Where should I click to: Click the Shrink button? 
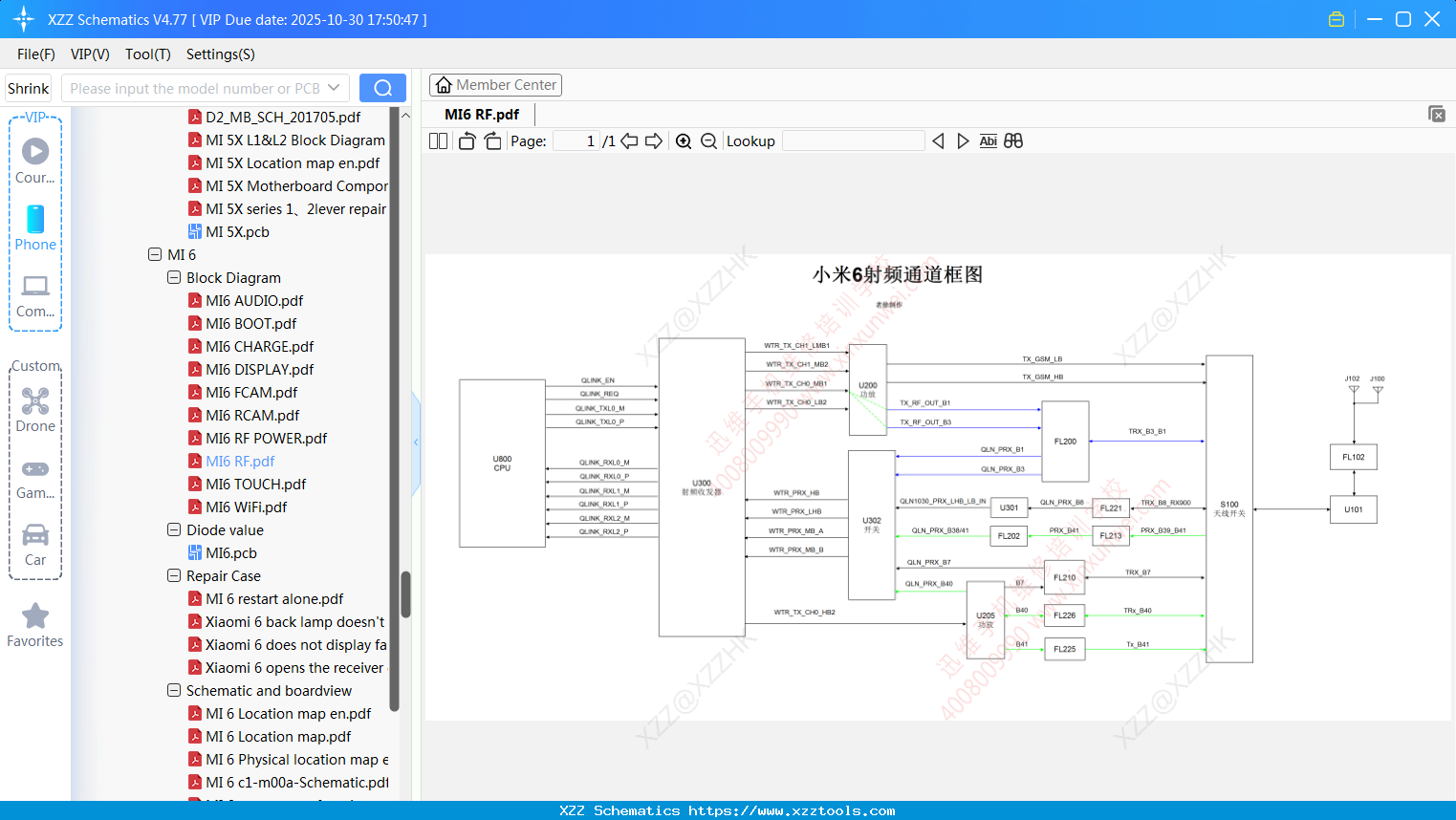tap(29, 88)
